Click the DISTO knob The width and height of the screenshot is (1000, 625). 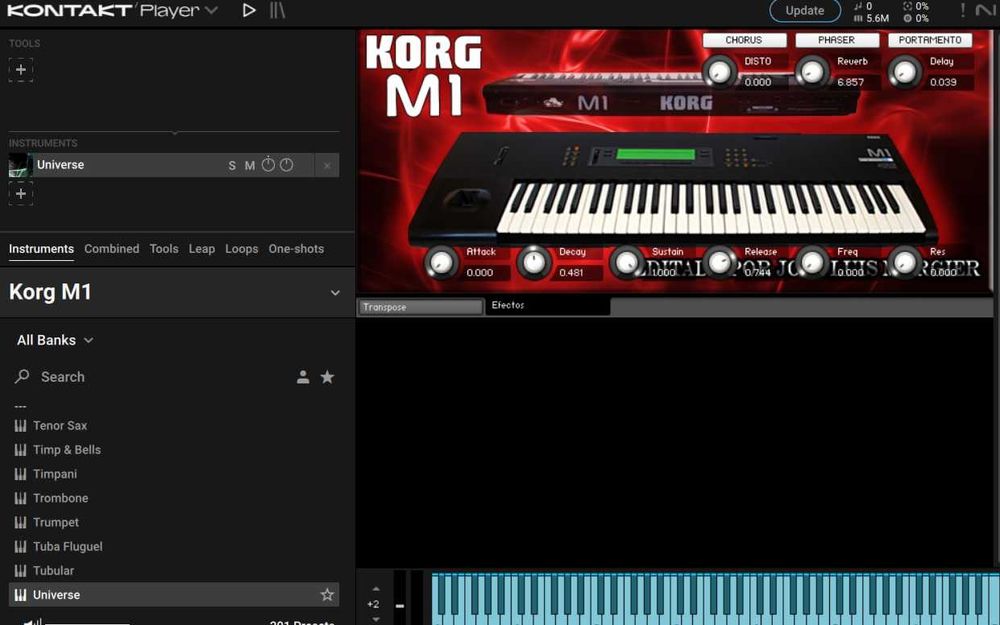pos(719,71)
